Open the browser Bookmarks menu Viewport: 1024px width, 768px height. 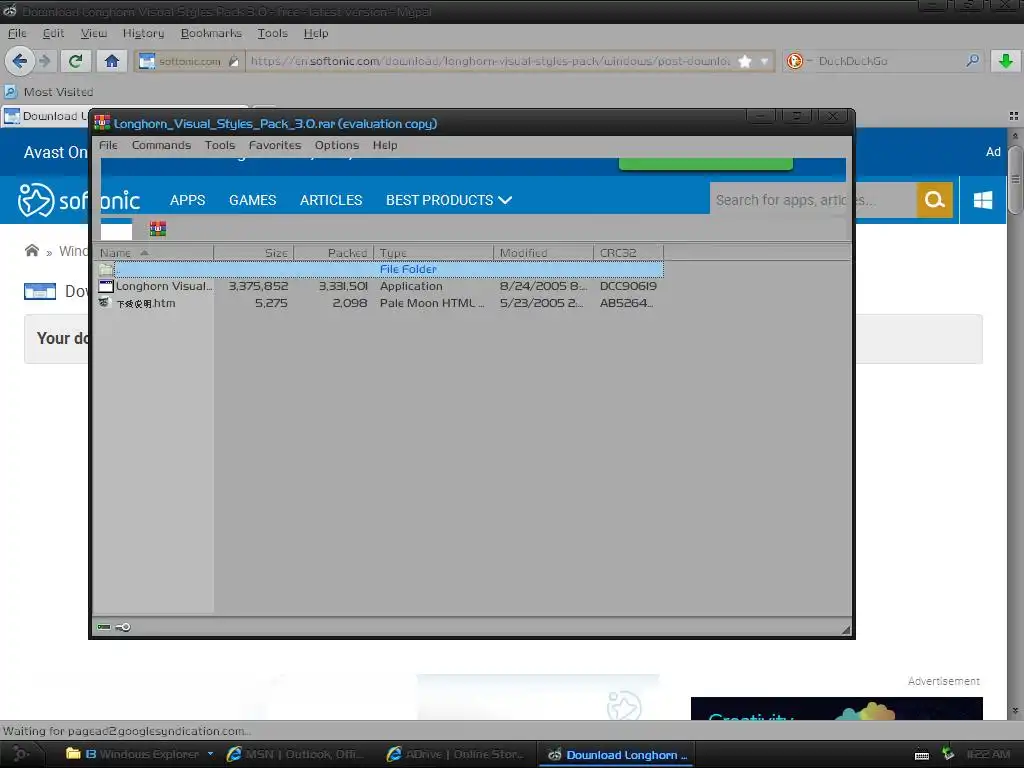point(211,33)
